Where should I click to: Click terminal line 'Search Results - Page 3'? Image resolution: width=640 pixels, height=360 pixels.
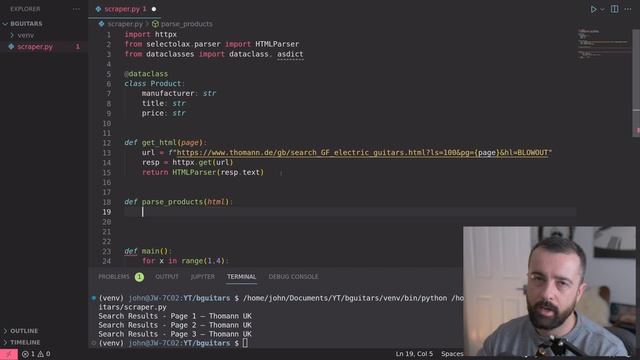click(175, 334)
